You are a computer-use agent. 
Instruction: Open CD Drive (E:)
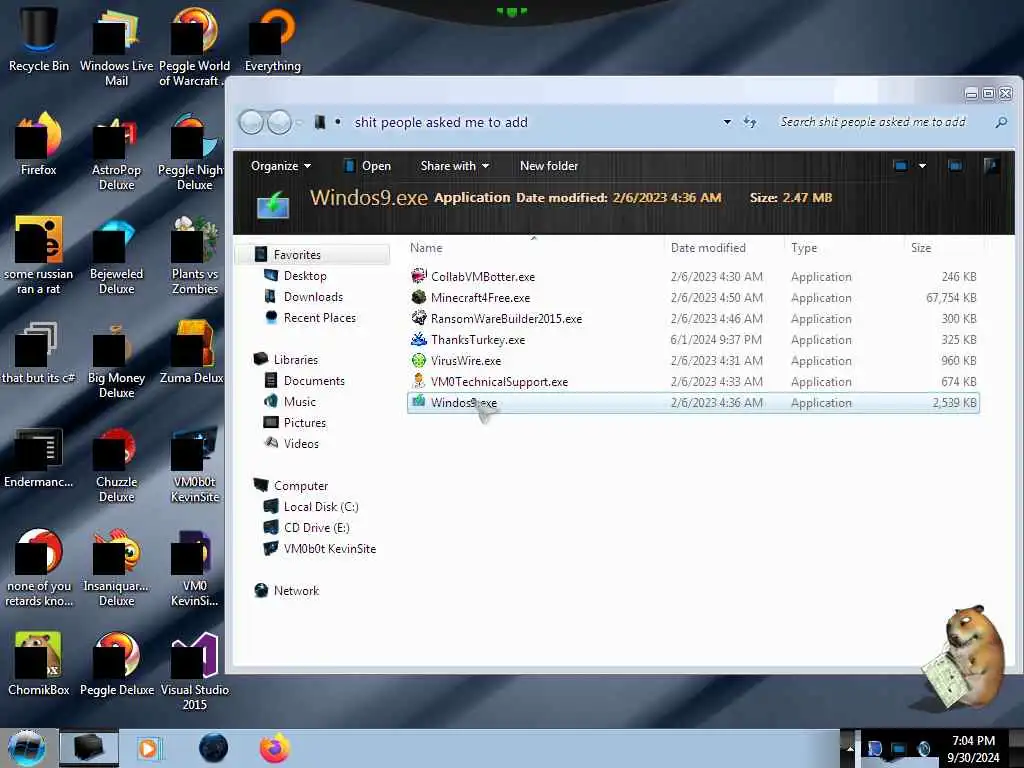316,527
